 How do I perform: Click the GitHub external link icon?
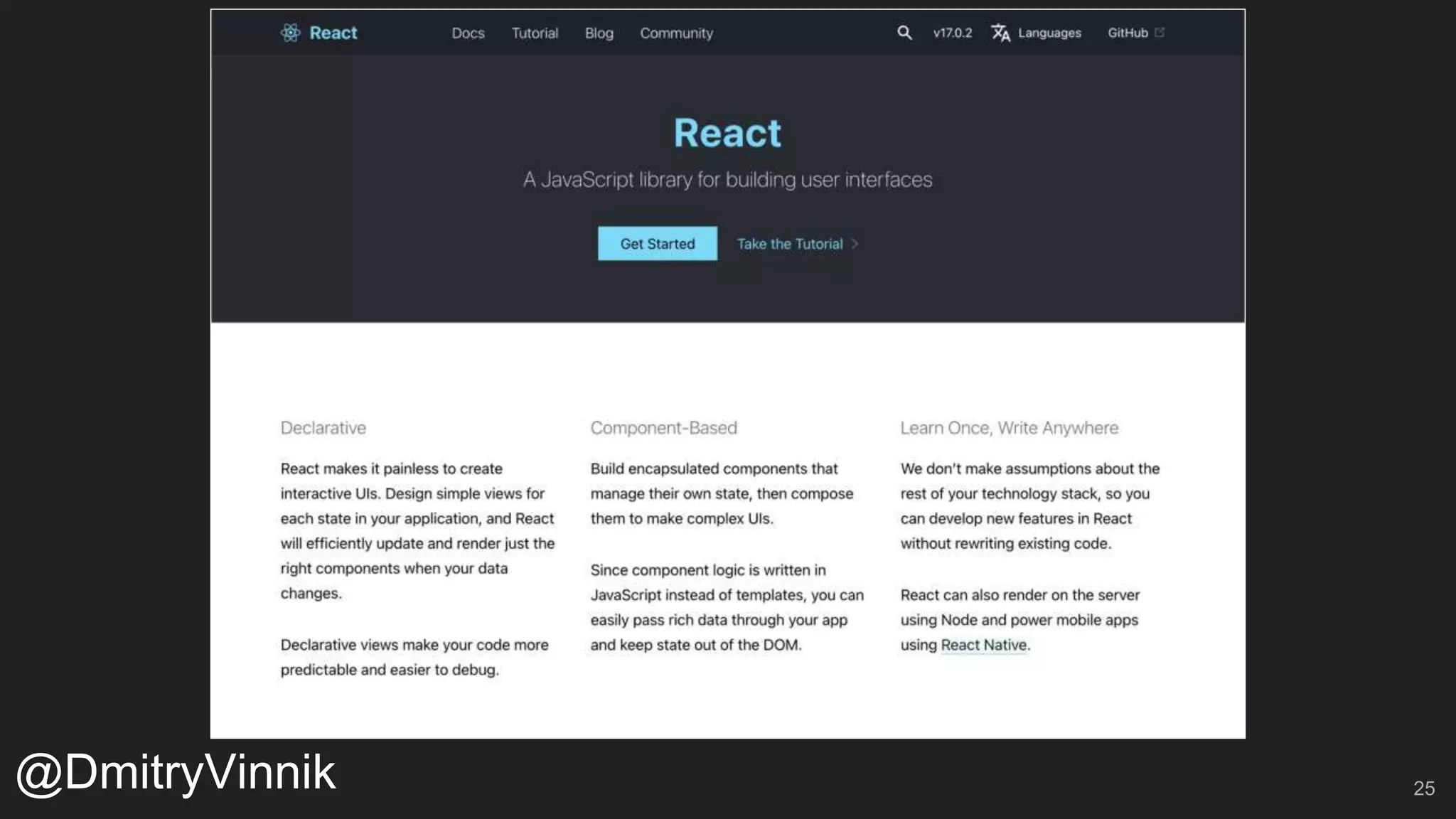tap(1160, 33)
